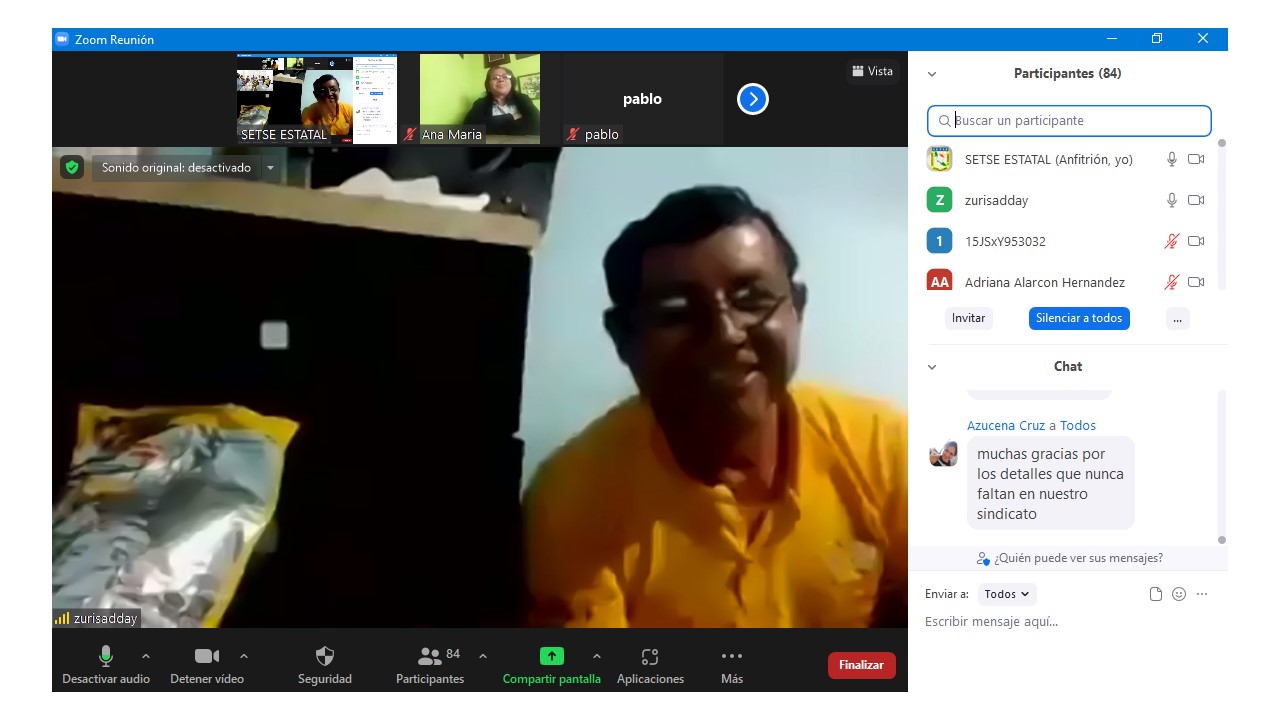The width and height of the screenshot is (1280, 720).
Task: End the meeting with Finalizar button
Action: (862, 665)
